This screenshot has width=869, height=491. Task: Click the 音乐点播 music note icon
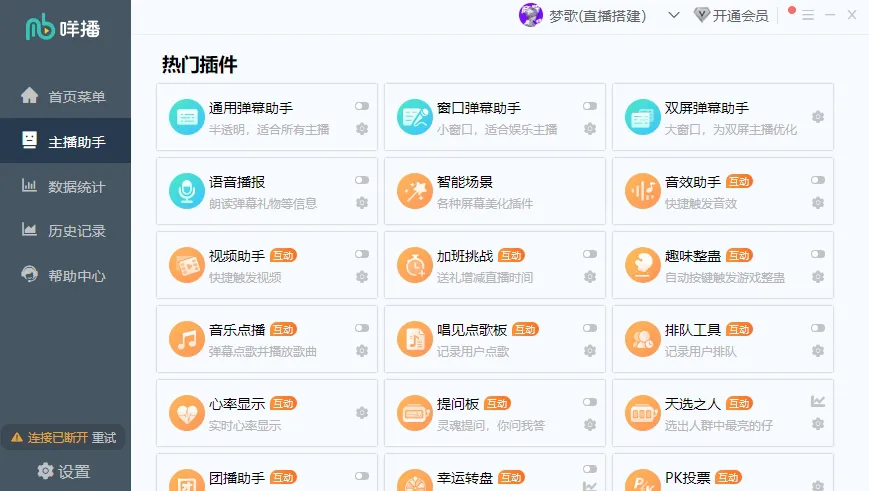[x=187, y=339]
